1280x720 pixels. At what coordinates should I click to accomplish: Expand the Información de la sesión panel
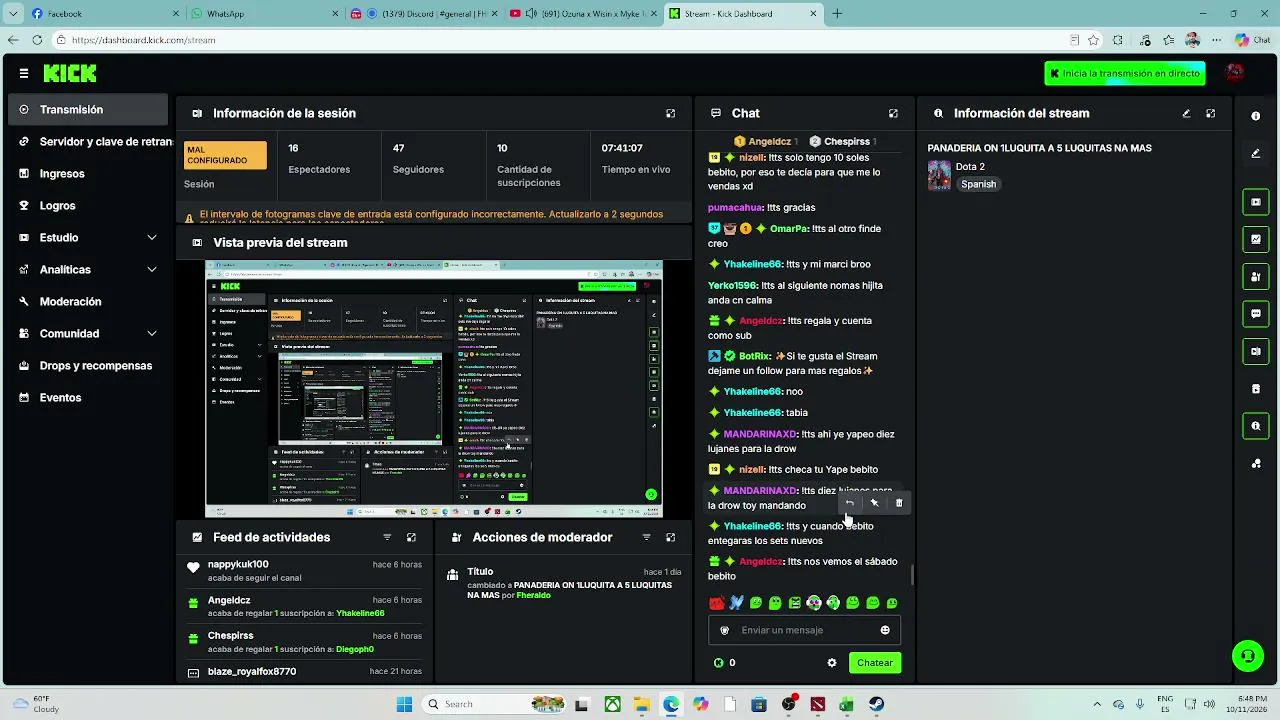(x=670, y=114)
